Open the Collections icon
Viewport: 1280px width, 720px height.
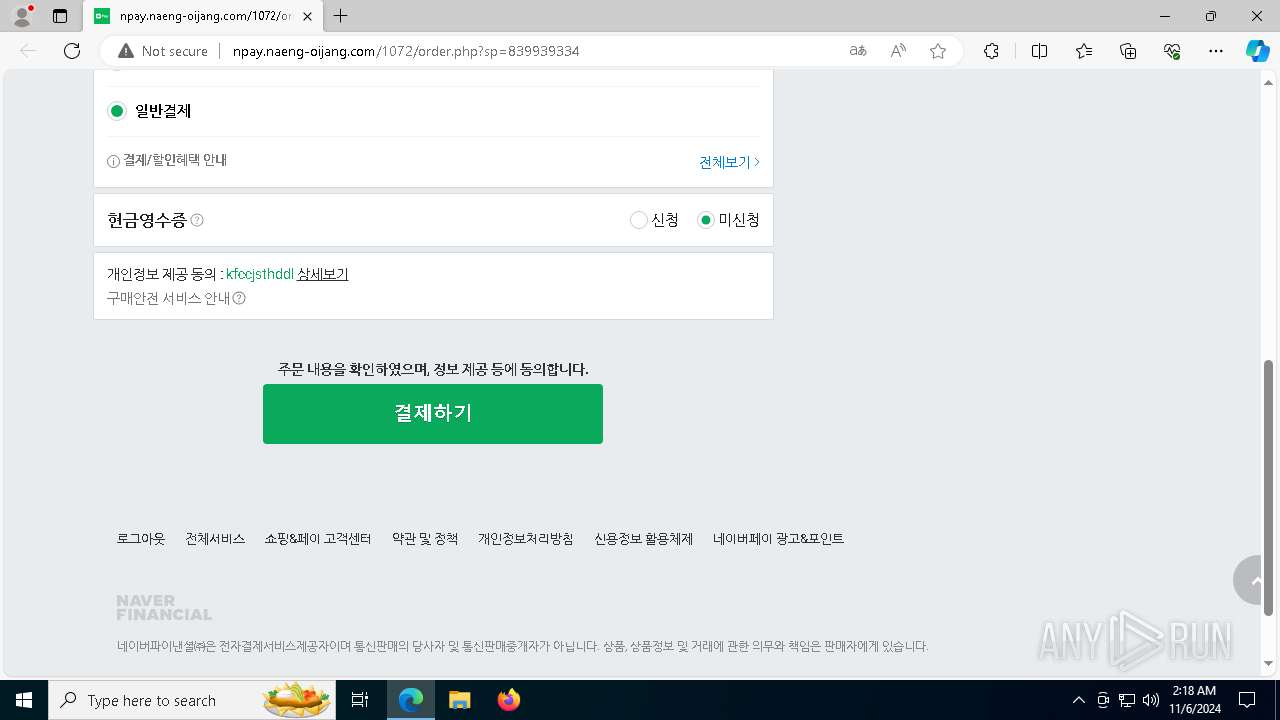tap(1128, 51)
